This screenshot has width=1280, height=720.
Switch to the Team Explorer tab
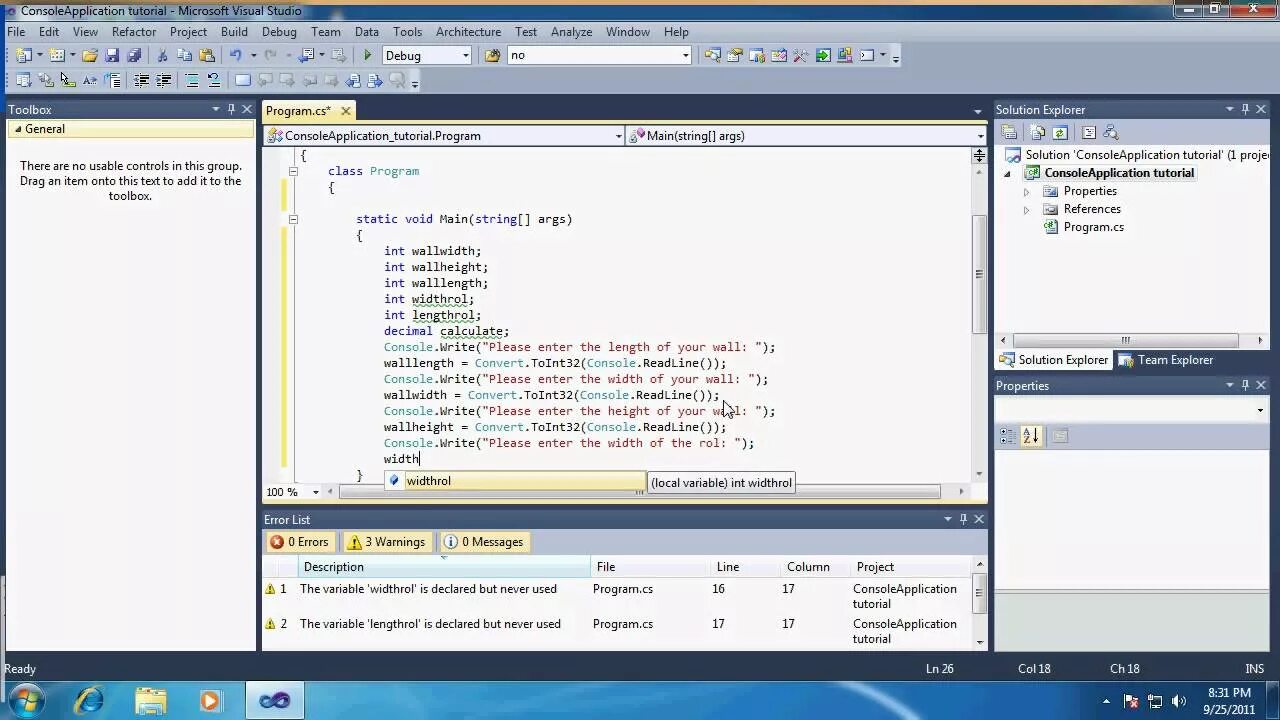tap(1166, 360)
